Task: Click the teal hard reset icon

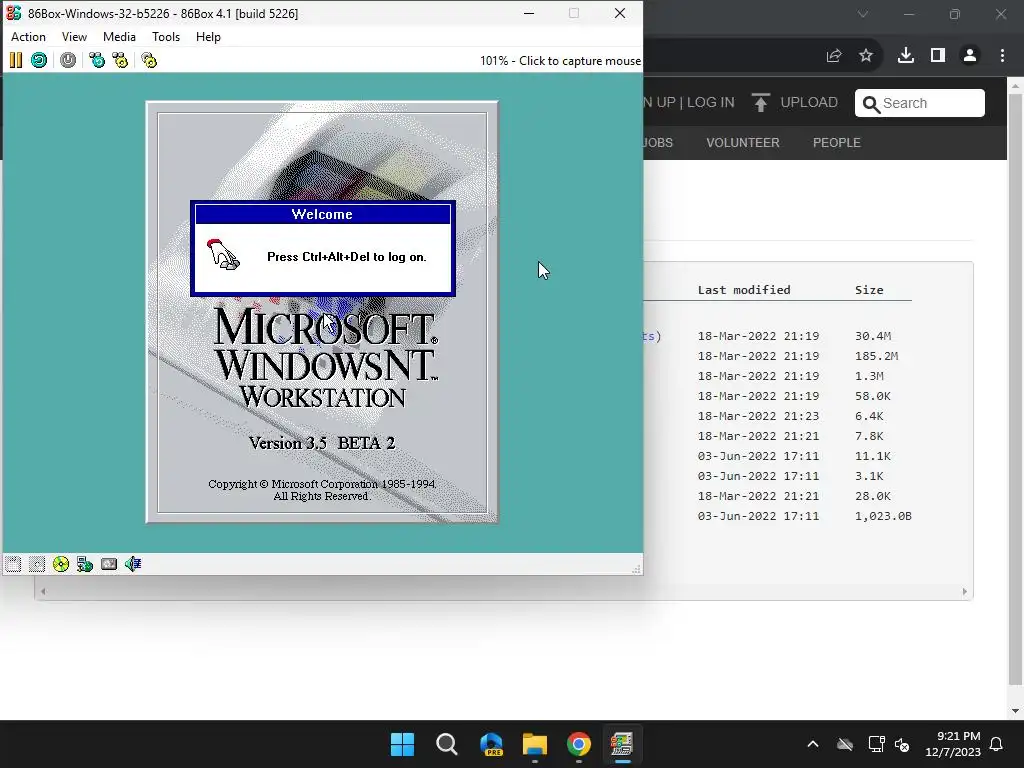Action: pos(39,61)
